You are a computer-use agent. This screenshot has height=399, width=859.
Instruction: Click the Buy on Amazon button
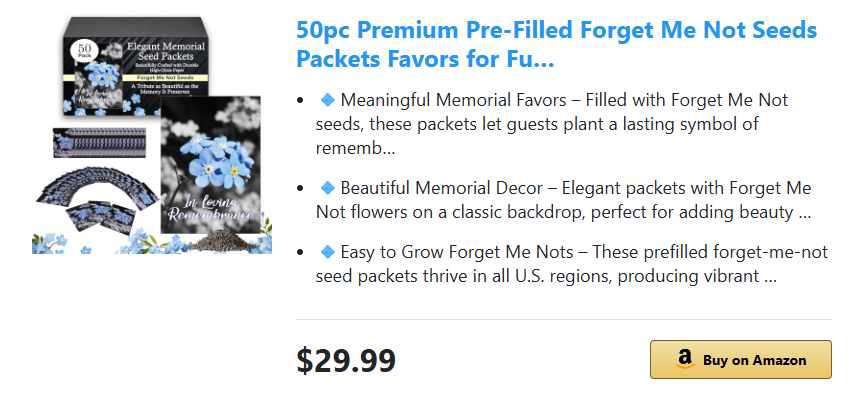coord(741,360)
